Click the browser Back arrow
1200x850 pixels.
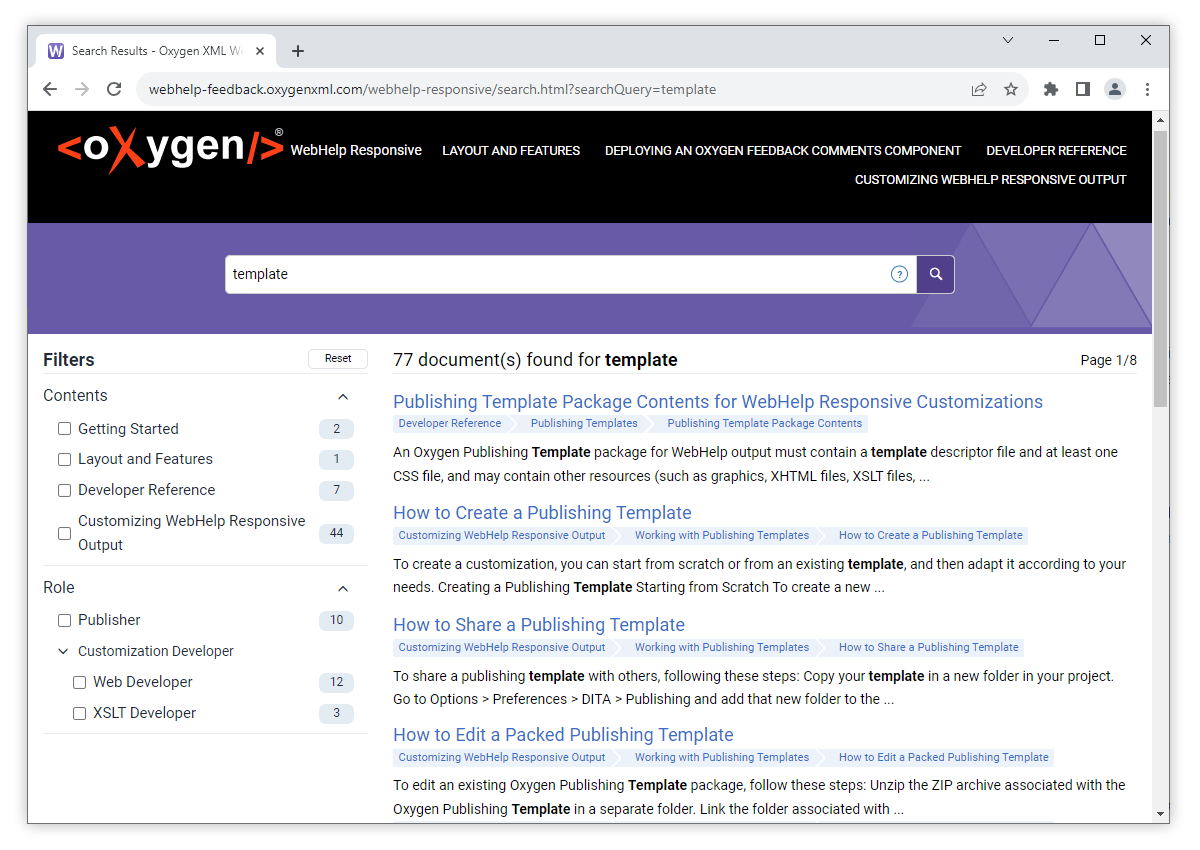click(x=50, y=89)
